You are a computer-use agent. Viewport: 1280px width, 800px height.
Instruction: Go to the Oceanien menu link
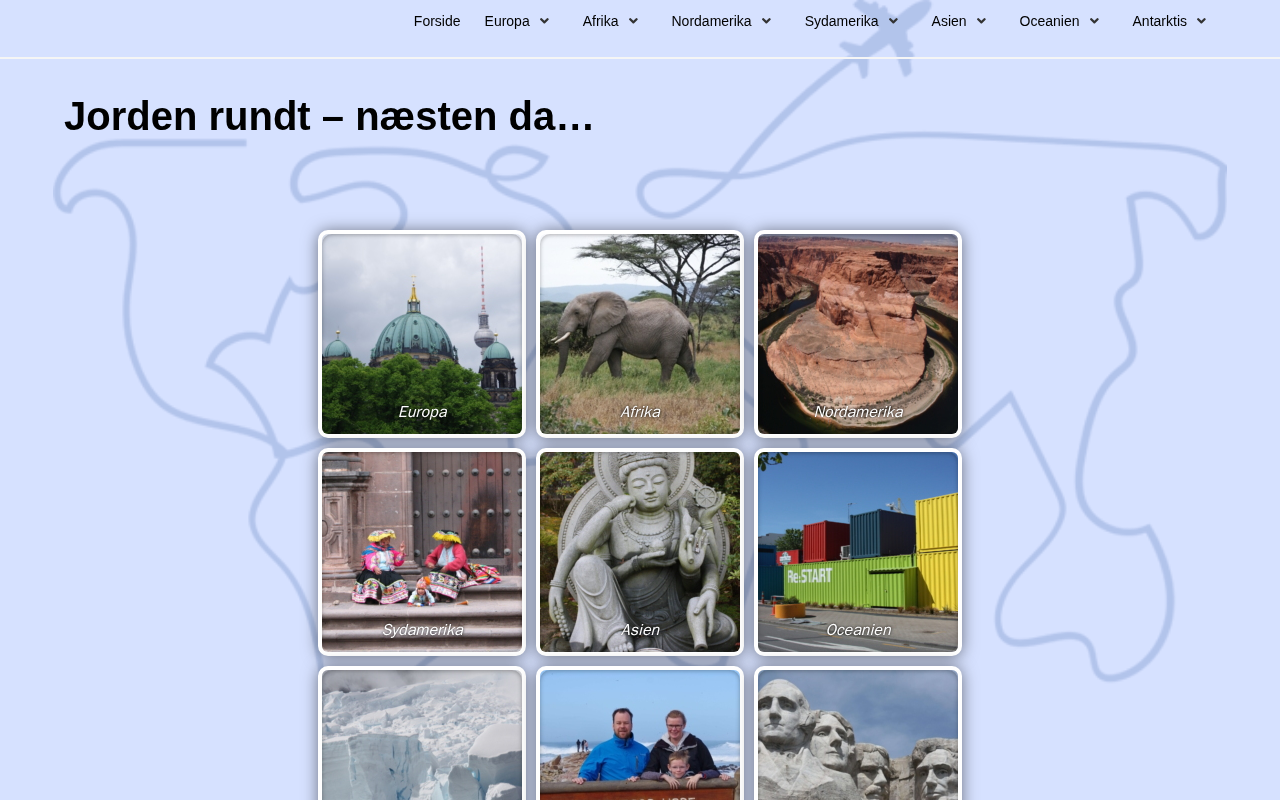(x=1049, y=21)
